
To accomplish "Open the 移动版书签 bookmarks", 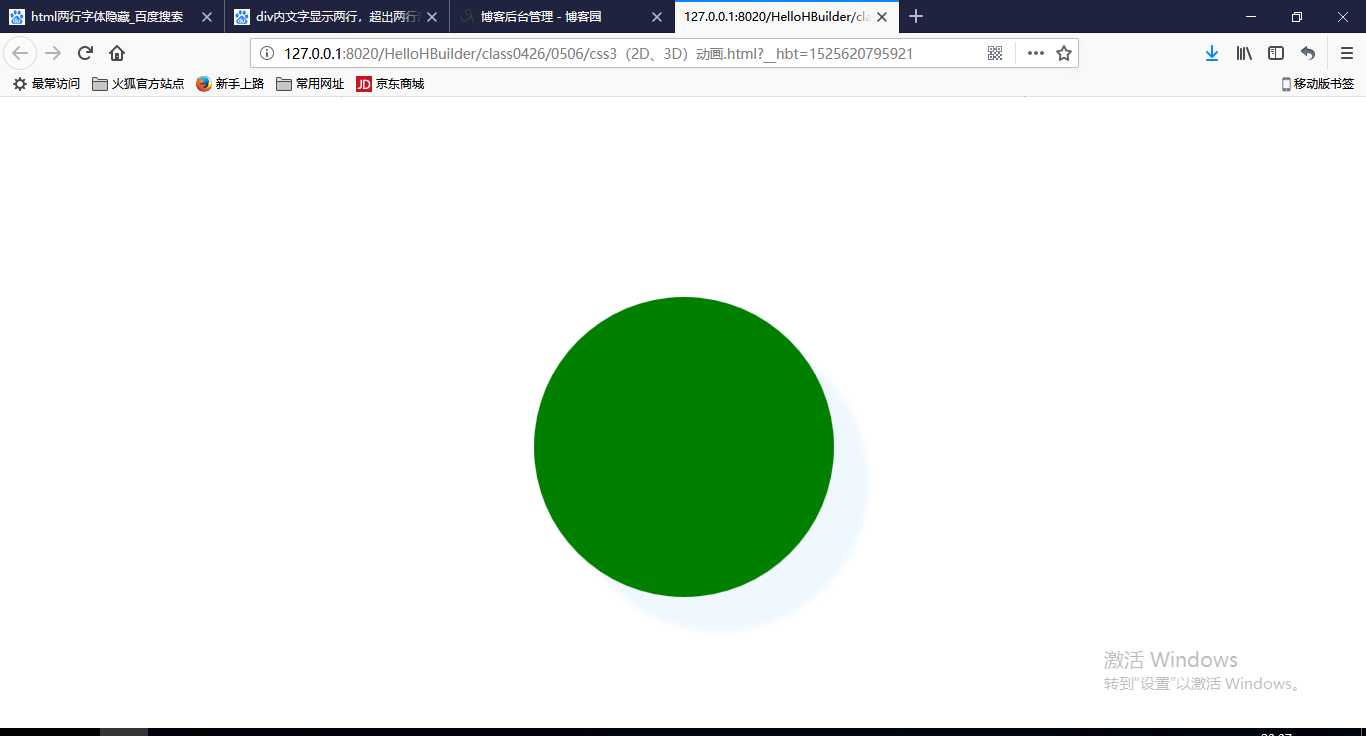I will coord(1318,84).
